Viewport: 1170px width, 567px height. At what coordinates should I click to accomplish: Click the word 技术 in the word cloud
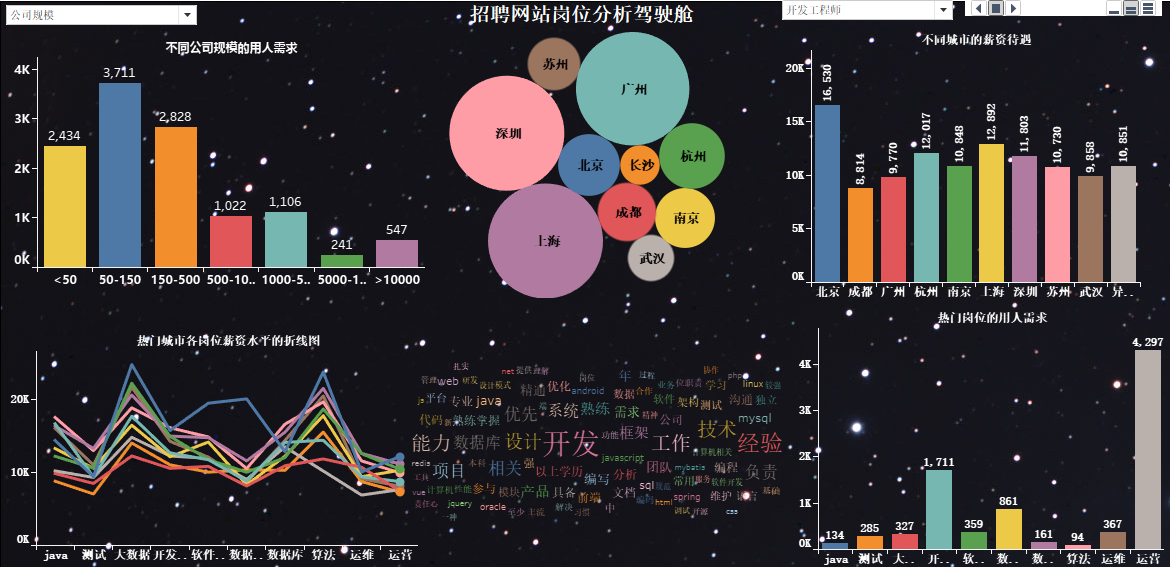[x=717, y=429]
